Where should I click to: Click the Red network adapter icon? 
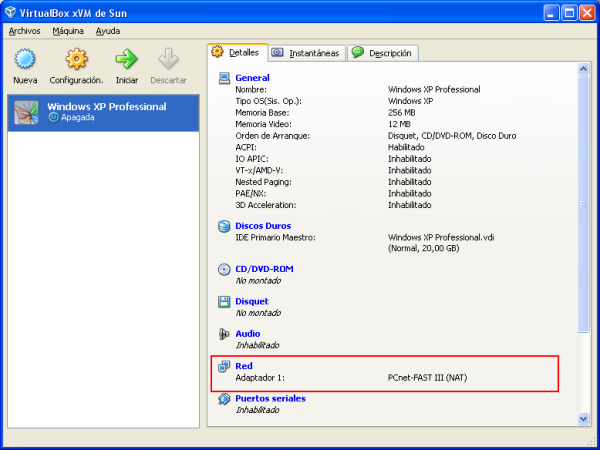click(x=224, y=367)
